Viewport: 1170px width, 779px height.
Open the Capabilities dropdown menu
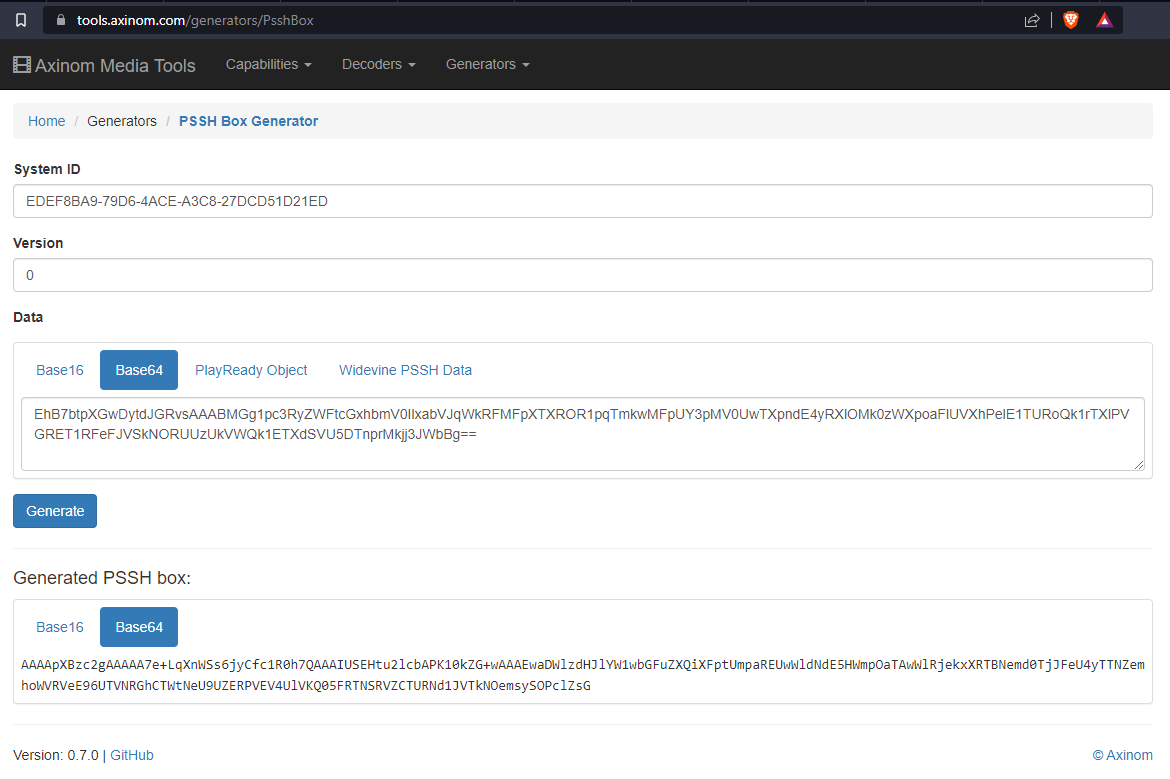click(269, 64)
